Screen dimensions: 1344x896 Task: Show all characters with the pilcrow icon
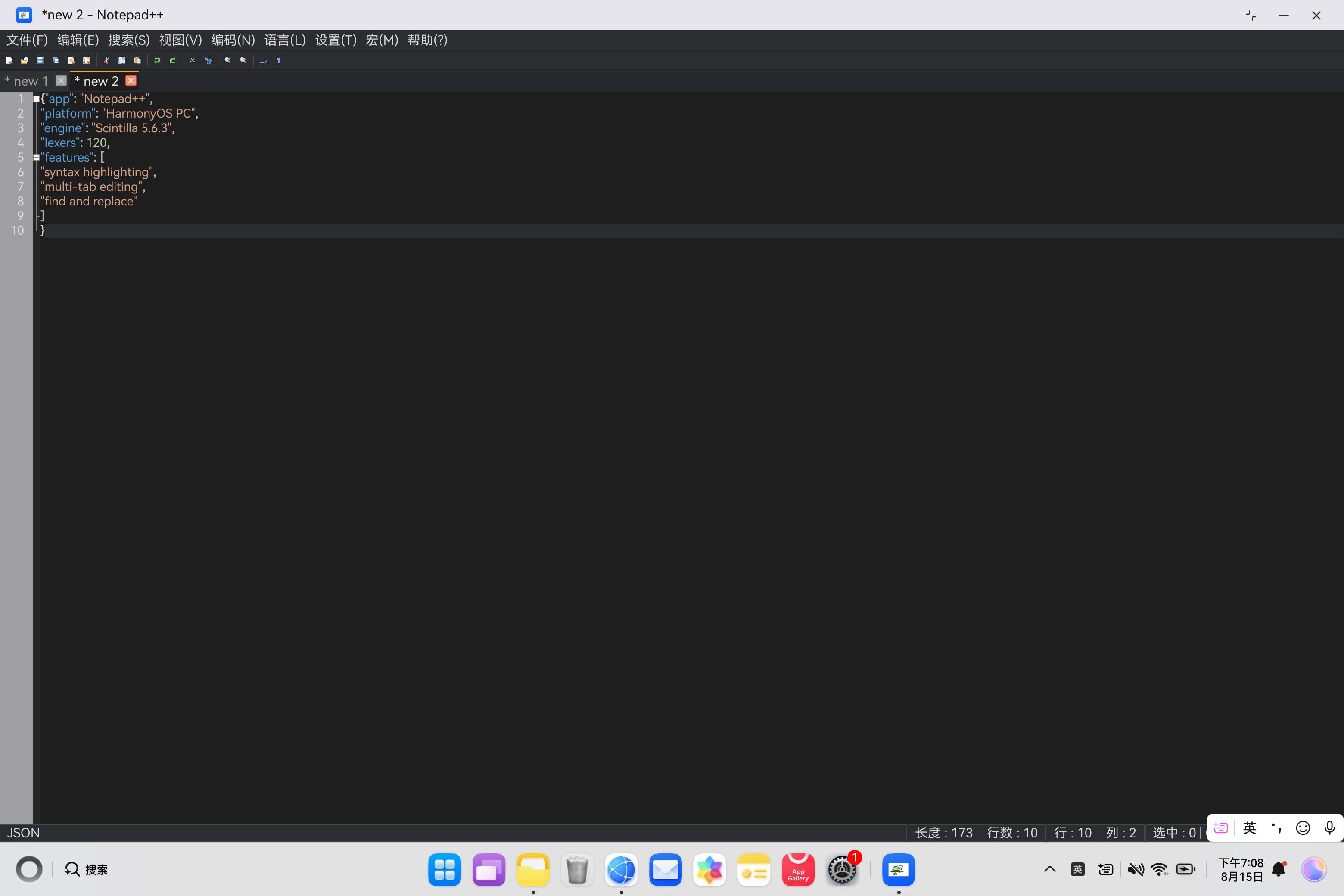point(278,60)
